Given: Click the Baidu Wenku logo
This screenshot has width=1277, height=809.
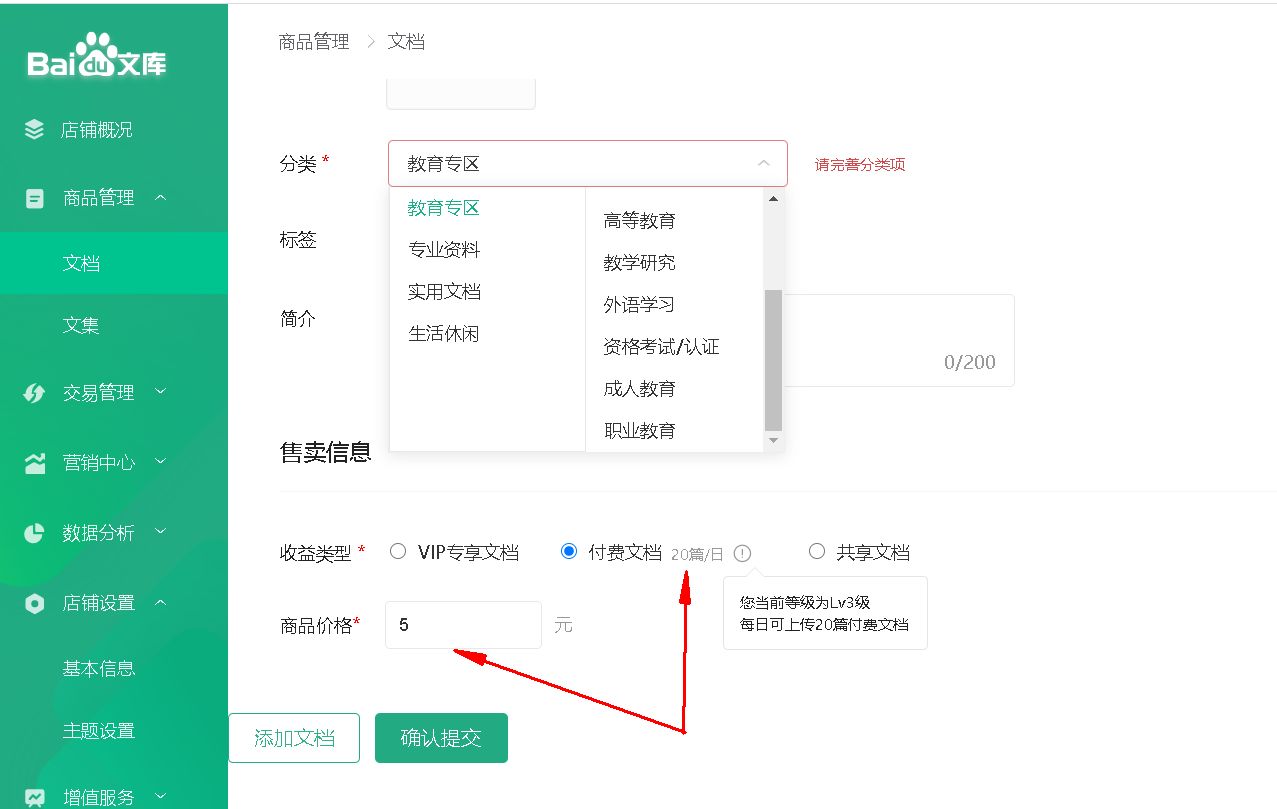Looking at the screenshot, I should (x=97, y=57).
